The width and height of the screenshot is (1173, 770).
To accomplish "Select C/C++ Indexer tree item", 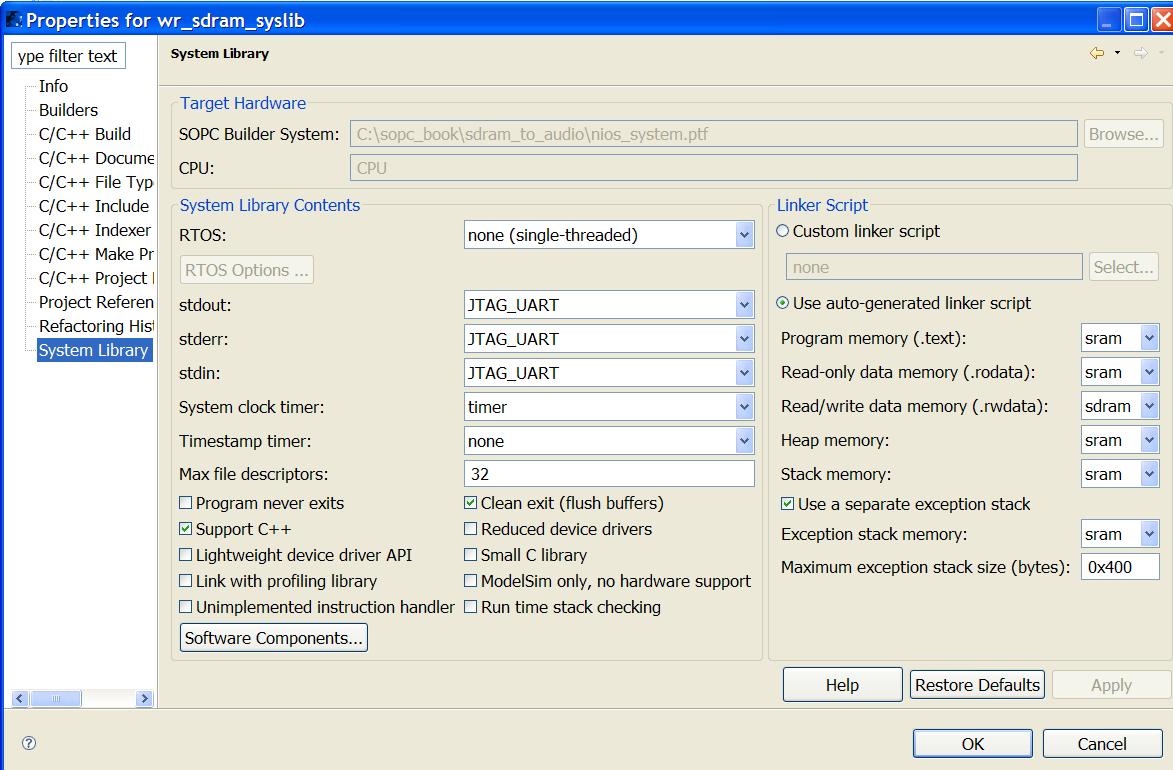I will pos(95,230).
